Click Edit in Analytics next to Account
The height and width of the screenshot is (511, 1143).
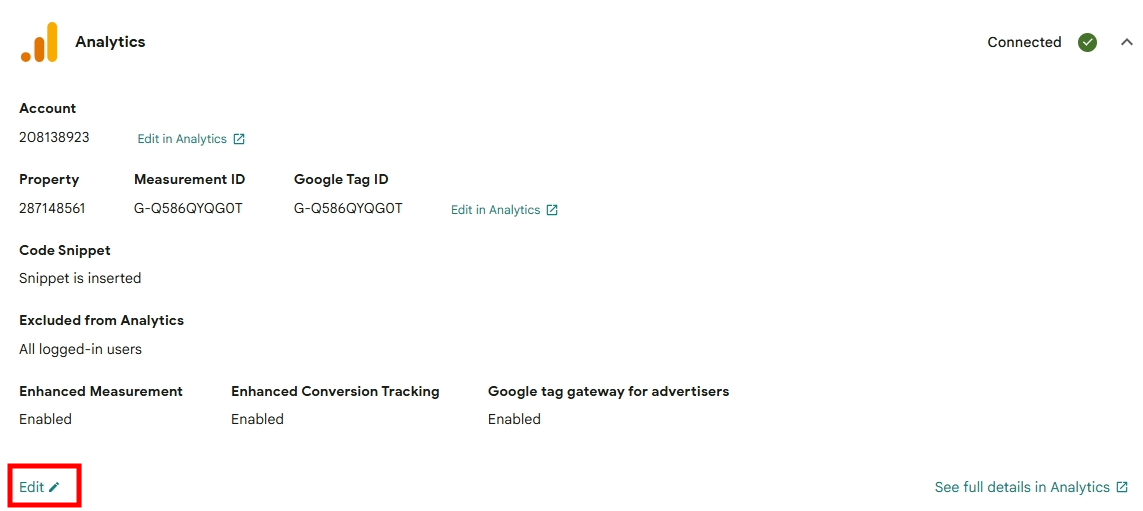(182, 139)
